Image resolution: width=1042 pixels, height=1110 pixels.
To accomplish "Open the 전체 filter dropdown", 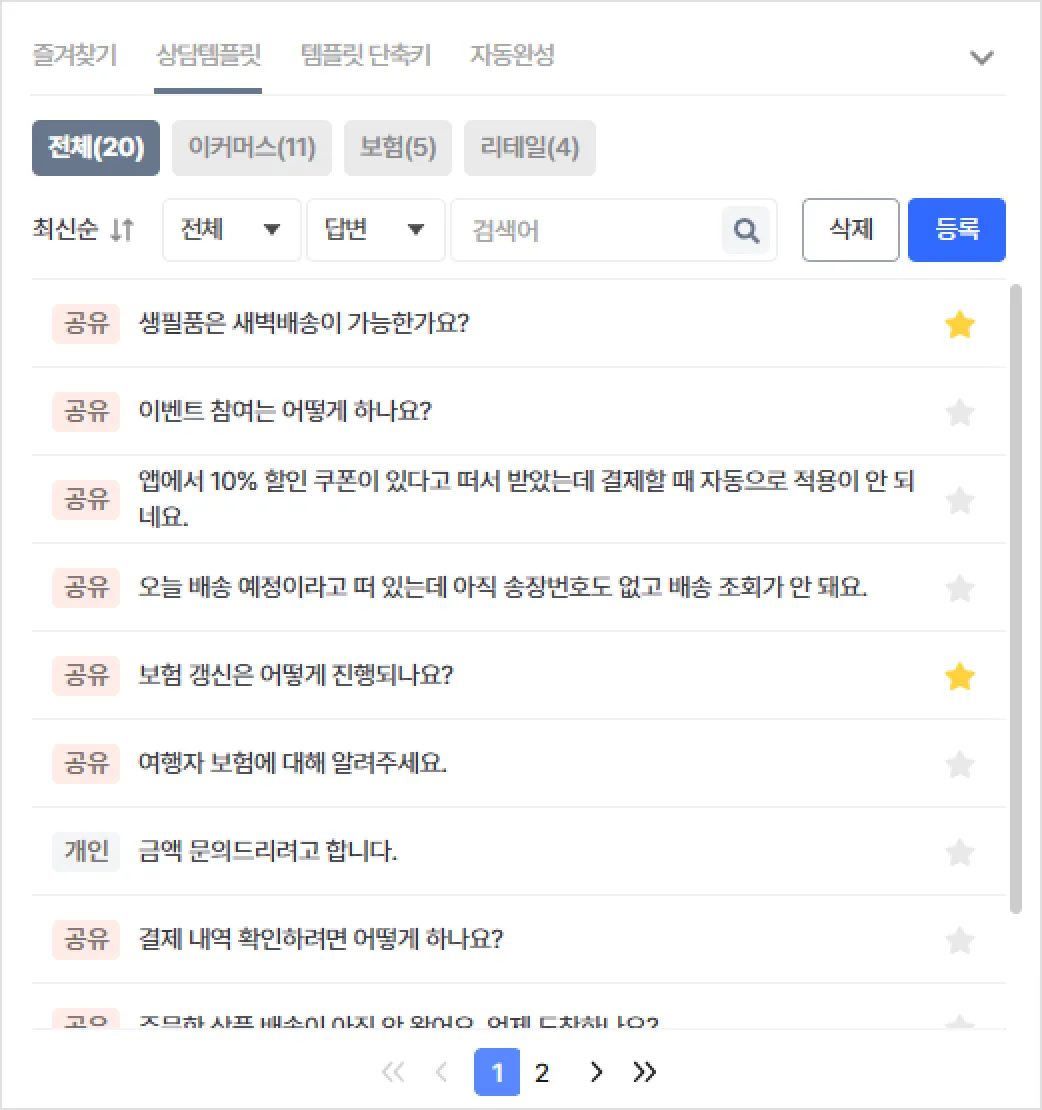I will [x=231, y=230].
